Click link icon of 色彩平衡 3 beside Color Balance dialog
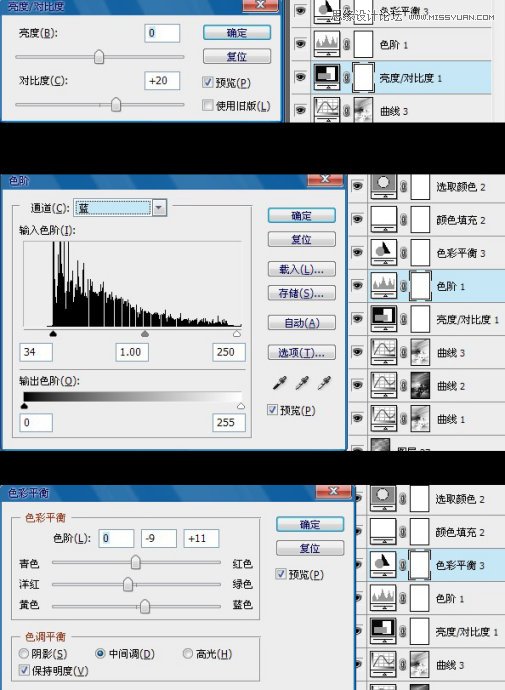 [x=403, y=565]
